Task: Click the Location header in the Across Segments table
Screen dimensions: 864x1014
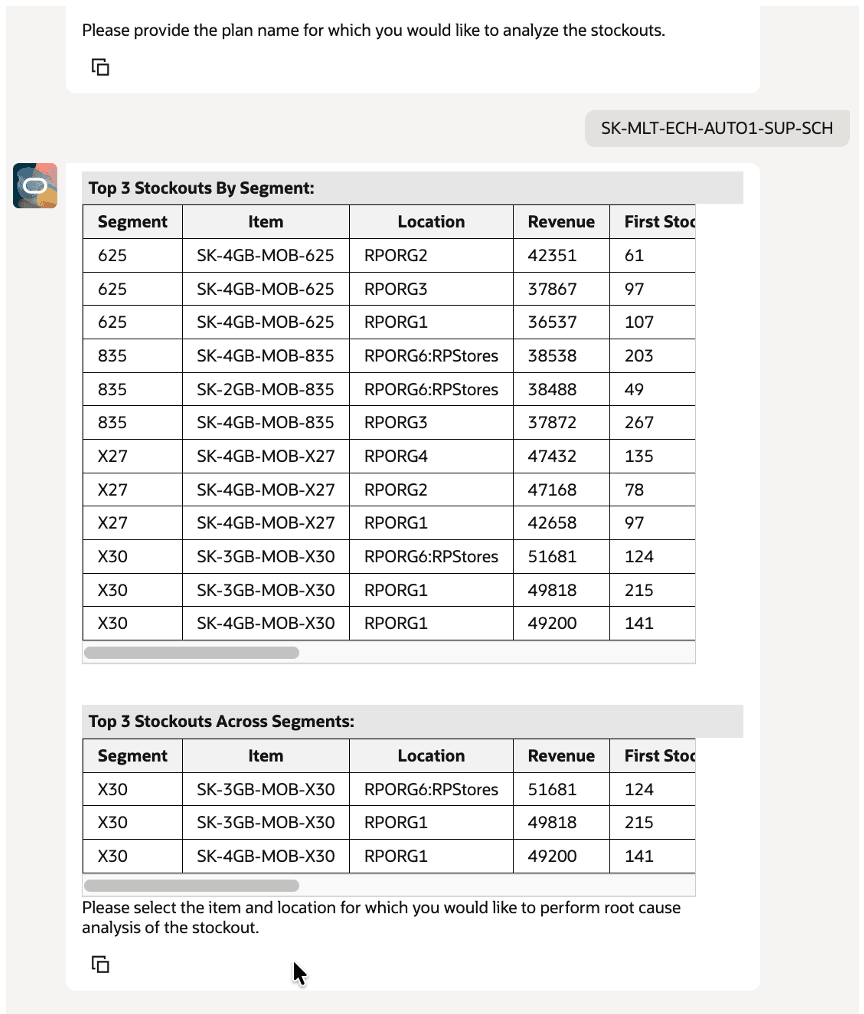Action: point(431,755)
